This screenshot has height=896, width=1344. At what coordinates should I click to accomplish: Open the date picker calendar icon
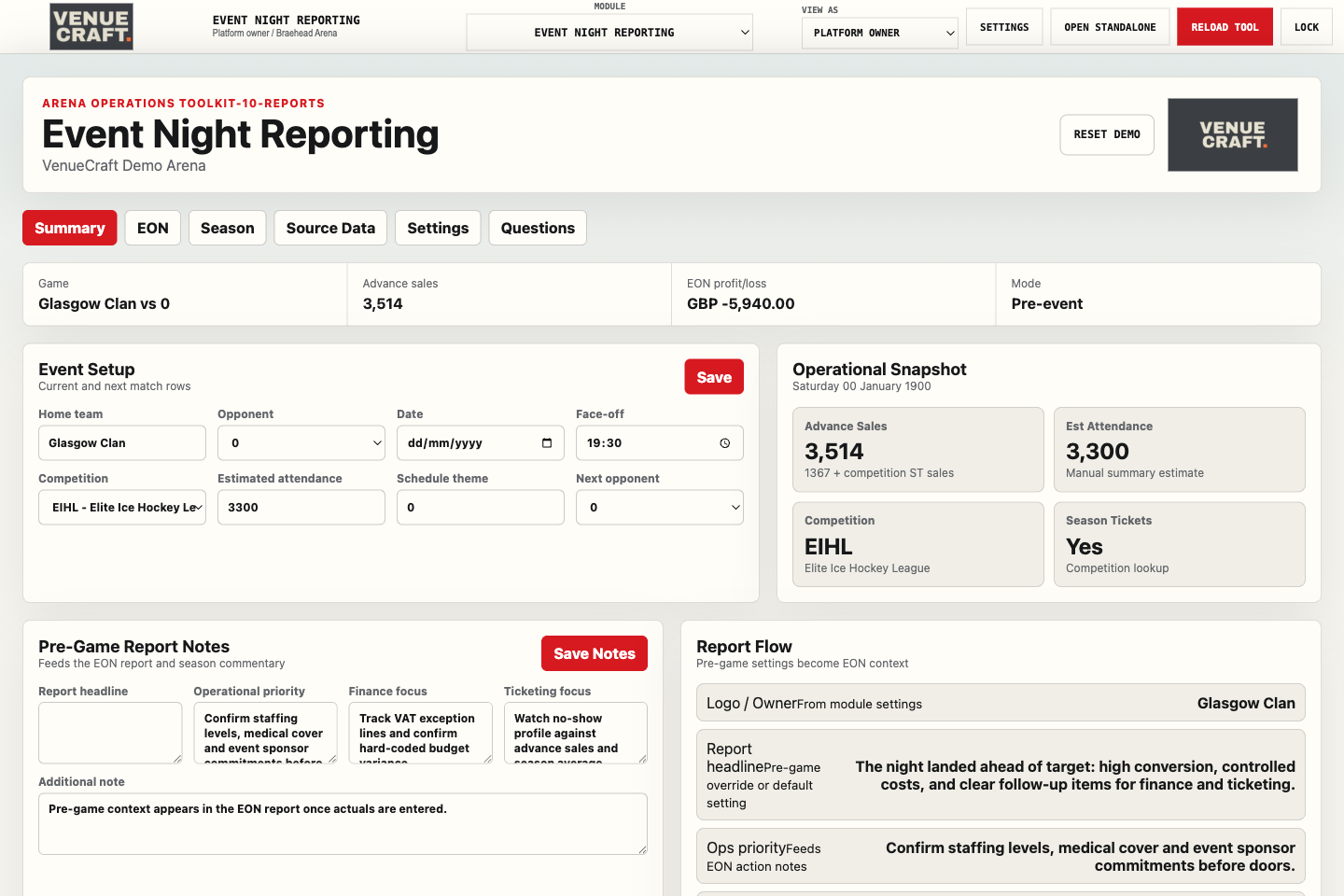[547, 443]
